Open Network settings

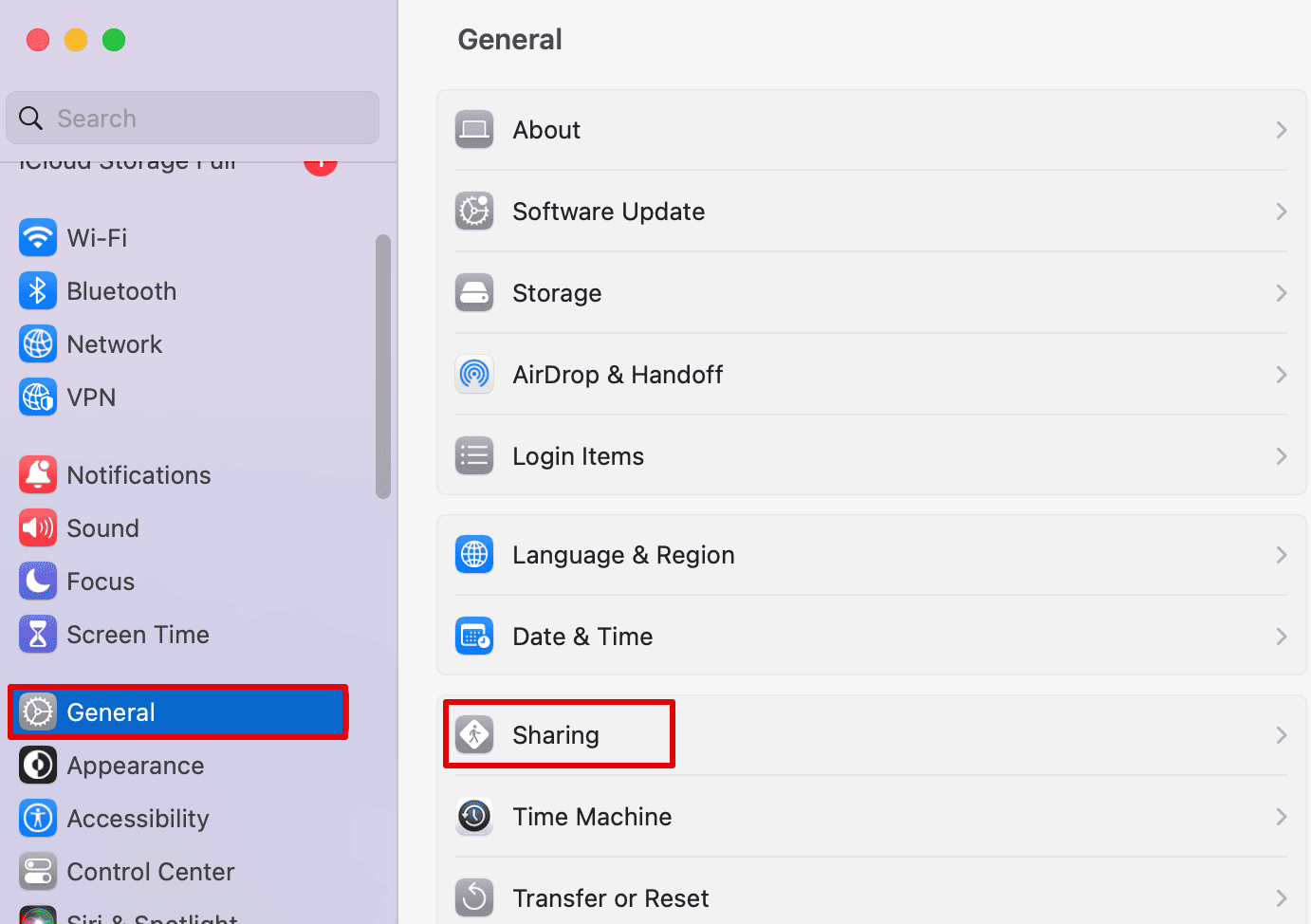click(114, 343)
